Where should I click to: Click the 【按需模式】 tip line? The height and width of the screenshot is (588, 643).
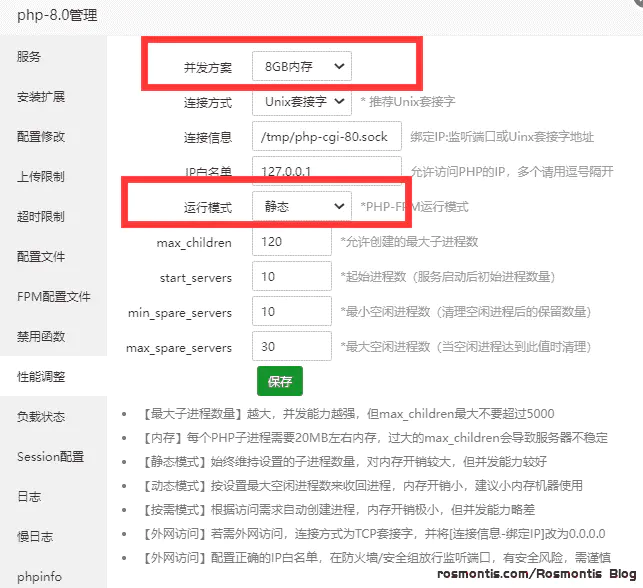338,510
